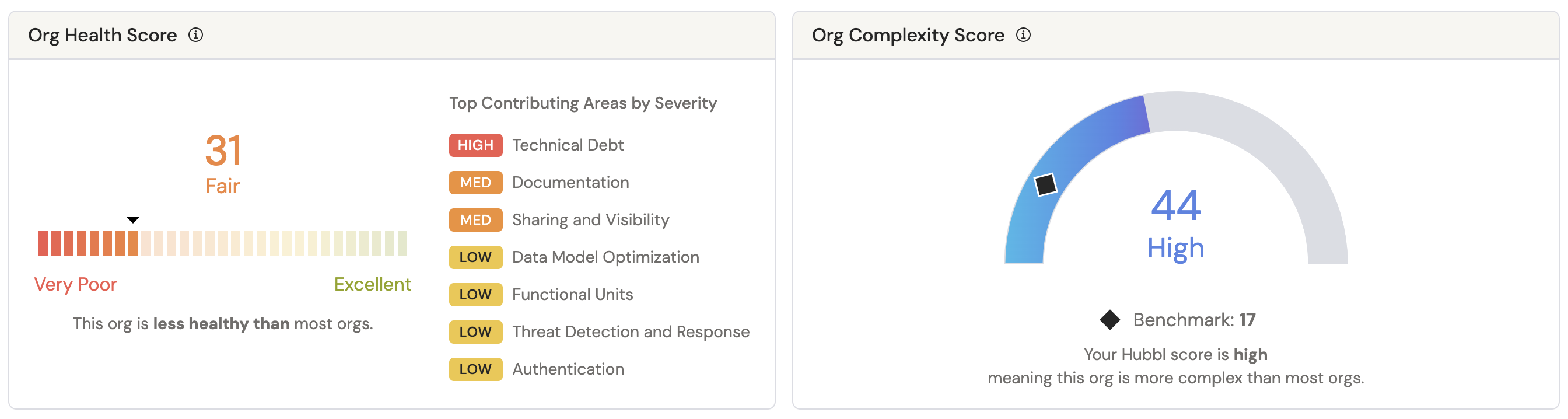This screenshot has height=419, width=1568.
Task: Click the MED badge beside Documentation
Action: [475, 183]
